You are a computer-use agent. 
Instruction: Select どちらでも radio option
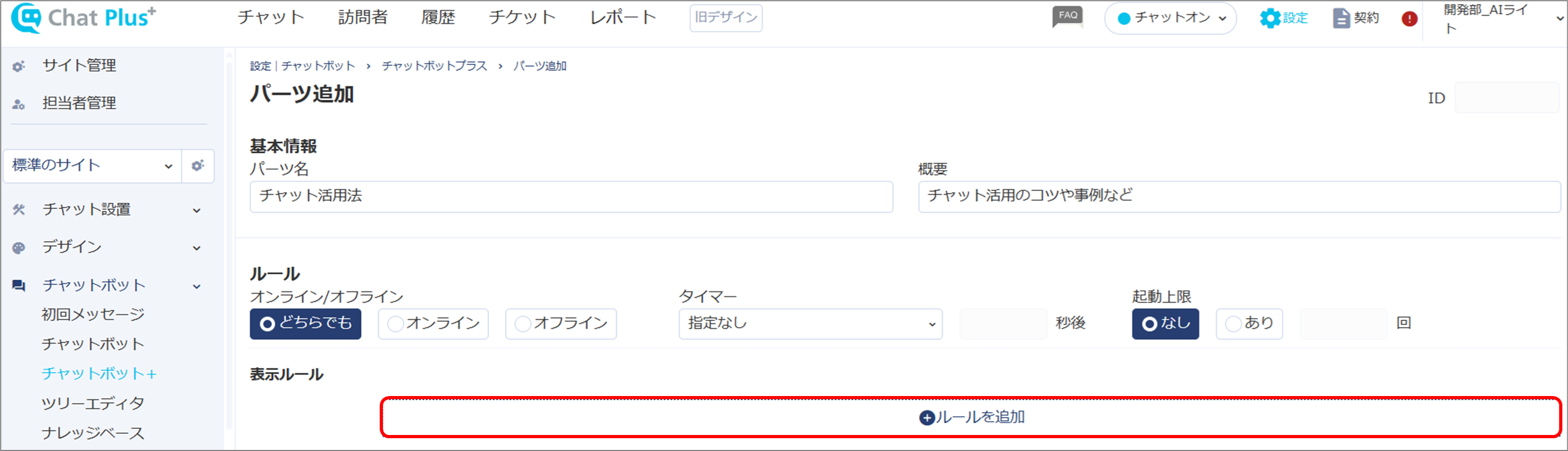(305, 323)
